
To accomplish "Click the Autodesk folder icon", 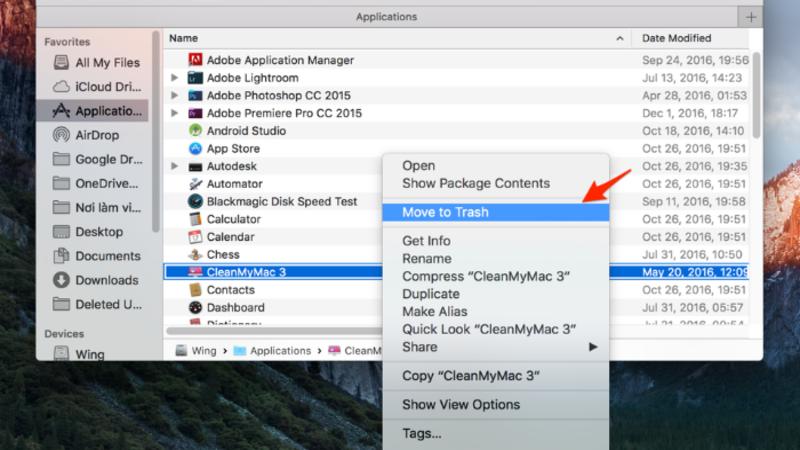I will click(x=195, y=166).
